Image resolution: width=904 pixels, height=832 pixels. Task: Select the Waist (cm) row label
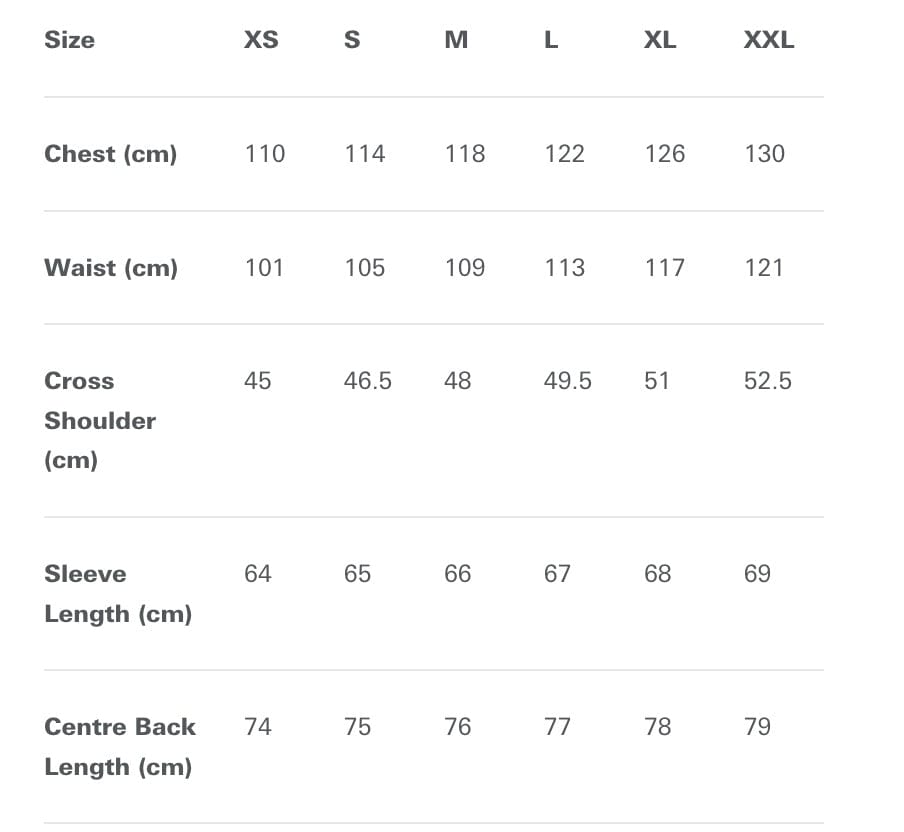(110, 268)
